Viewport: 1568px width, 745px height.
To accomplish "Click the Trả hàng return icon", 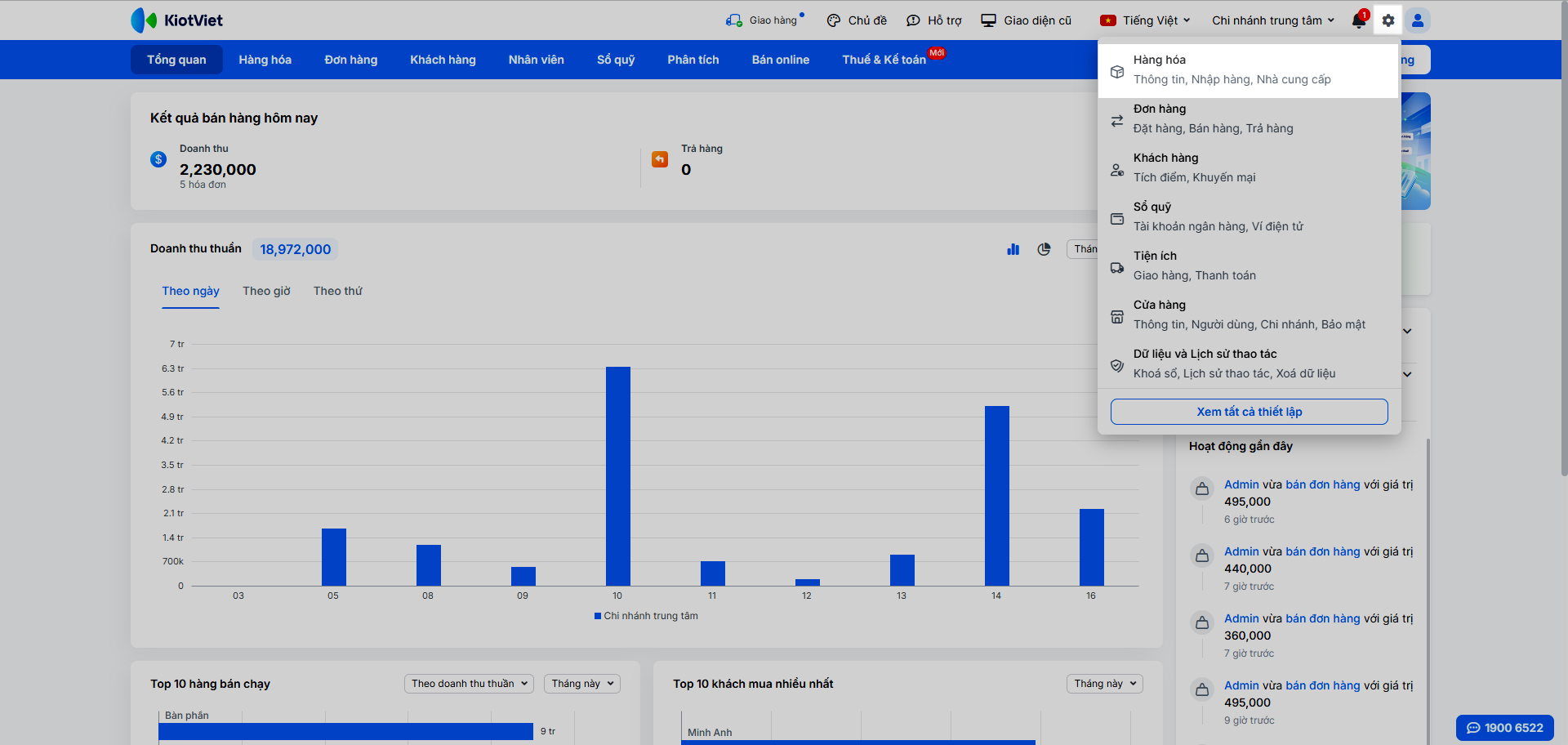I will coord(660,159).
